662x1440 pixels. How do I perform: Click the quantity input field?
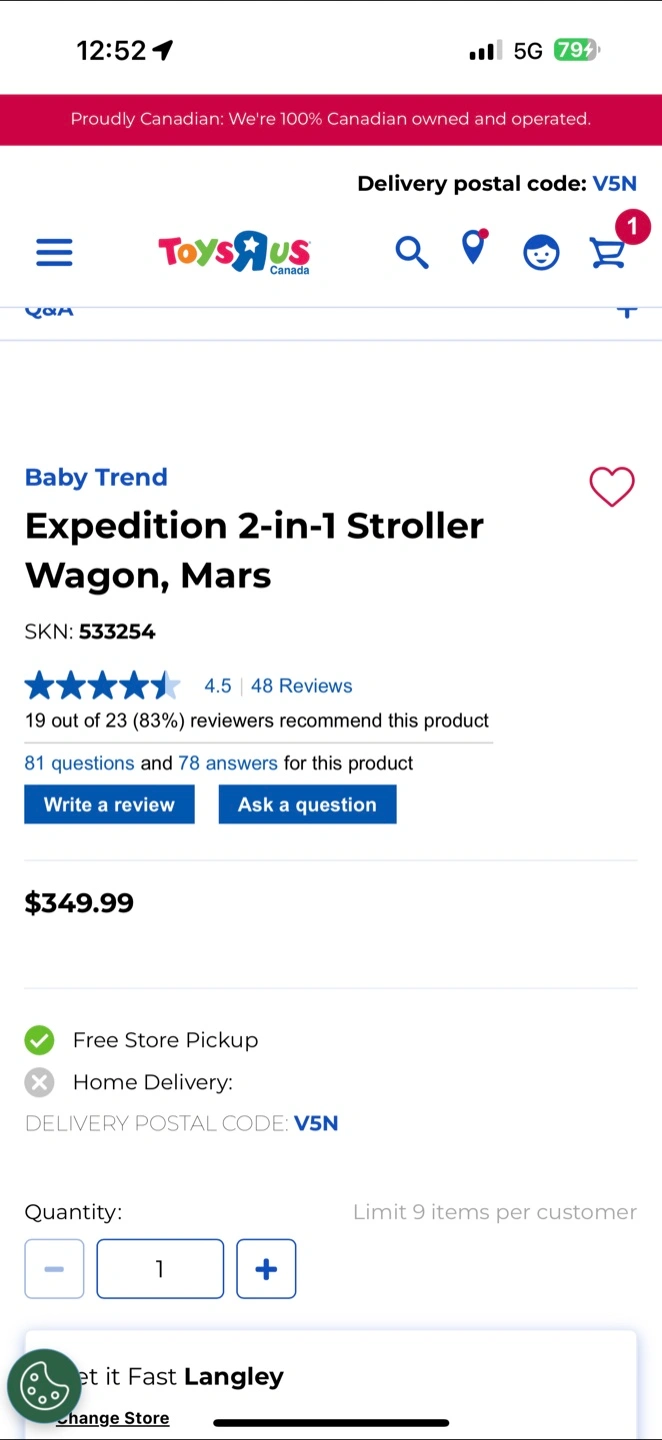tap(160, 1269)
